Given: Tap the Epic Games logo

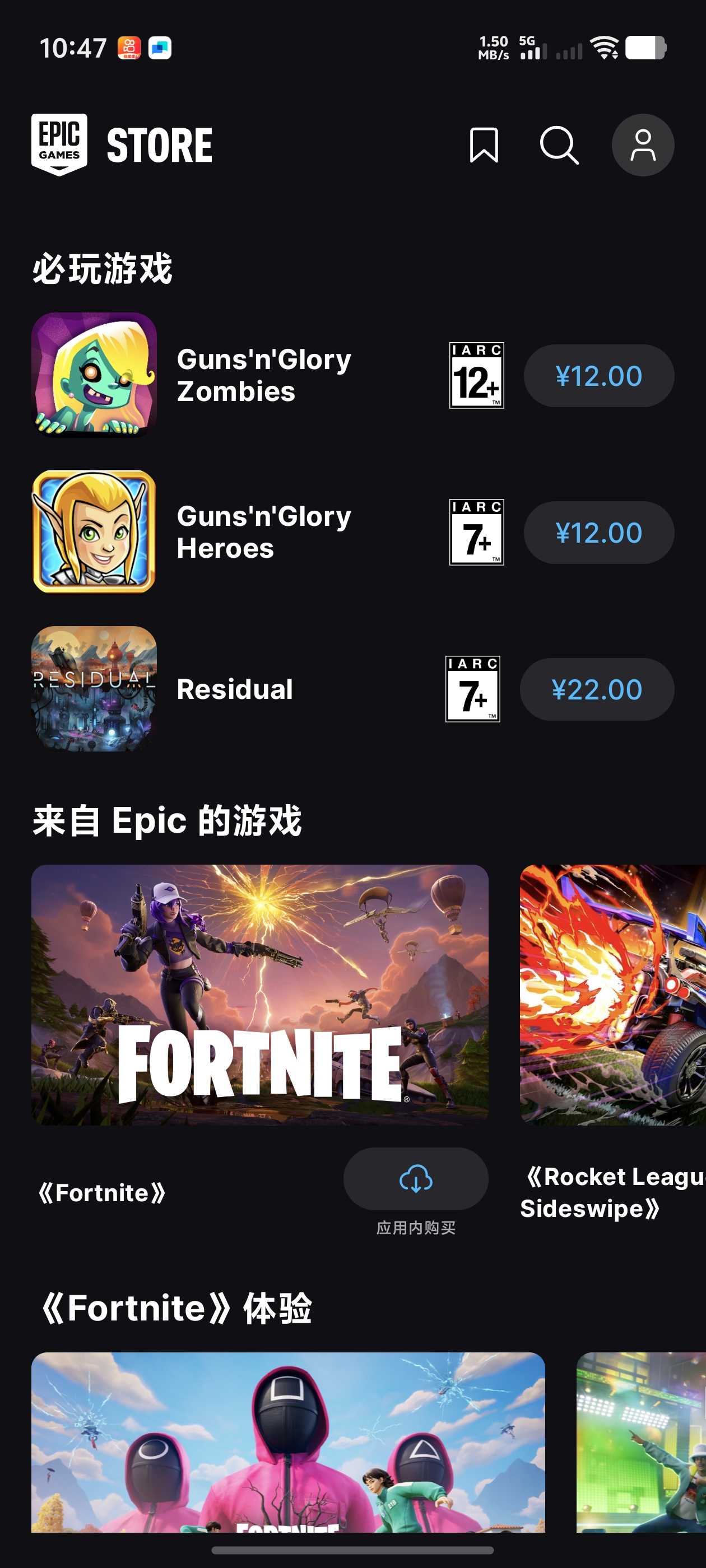Looking at the screenshot, I should 59,144.
